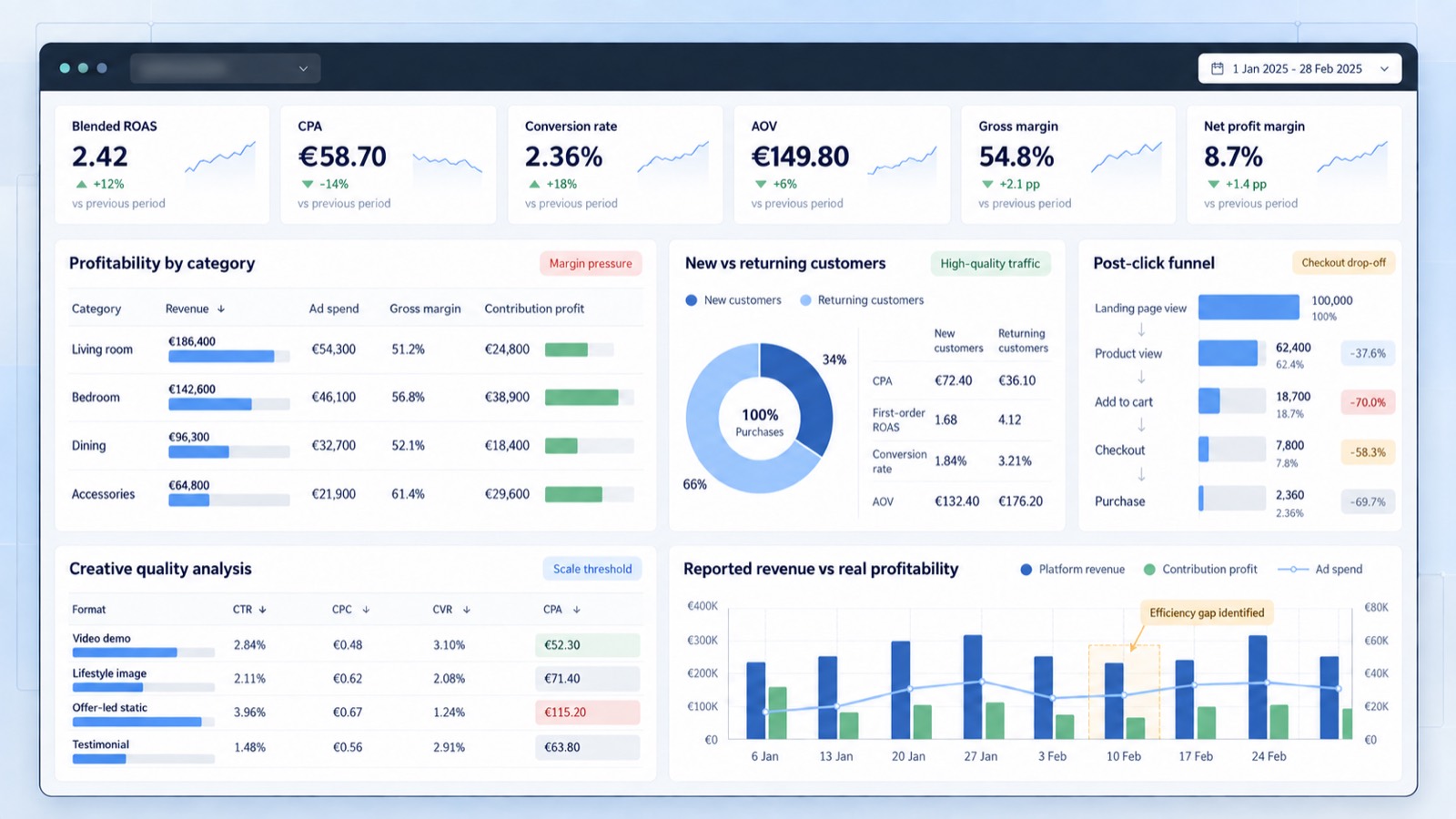
Task: Expand the blurred workspace selector dropdown
Action: [225, 68]
